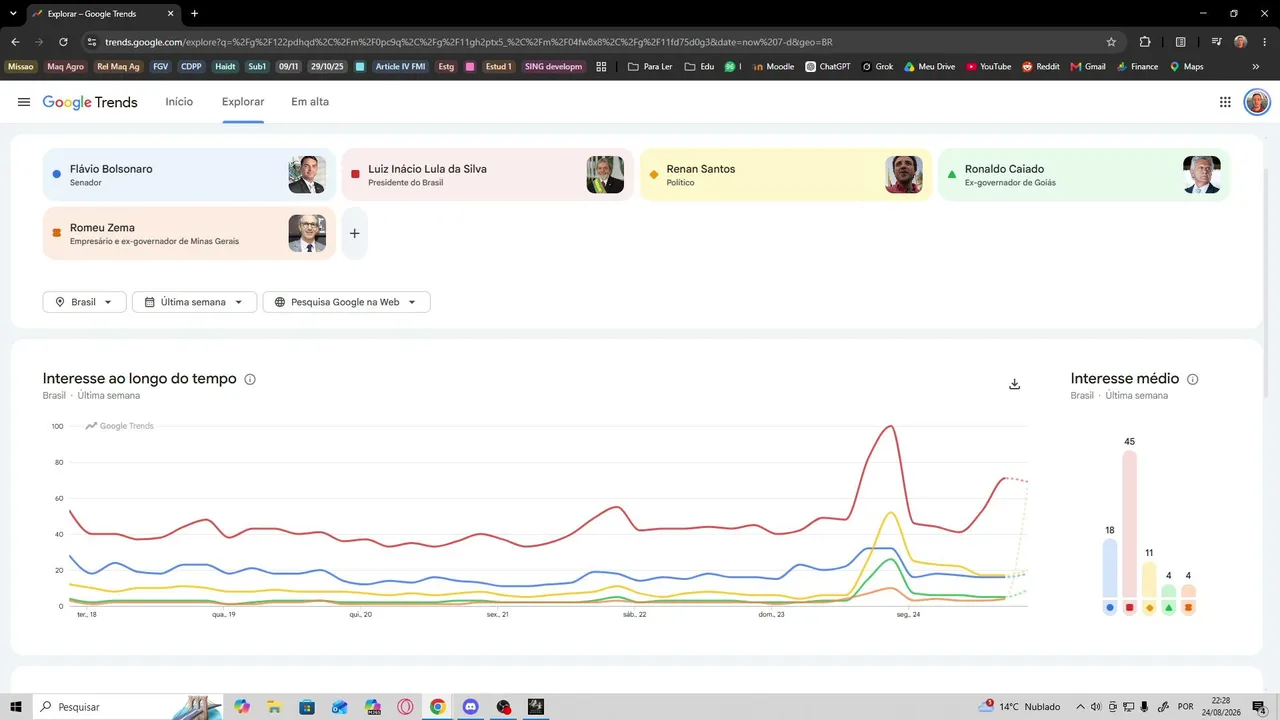Viewport: 1280px width, 720px height.
Task: Click the yellow Renan Santos average bar
Action: 1149,580
